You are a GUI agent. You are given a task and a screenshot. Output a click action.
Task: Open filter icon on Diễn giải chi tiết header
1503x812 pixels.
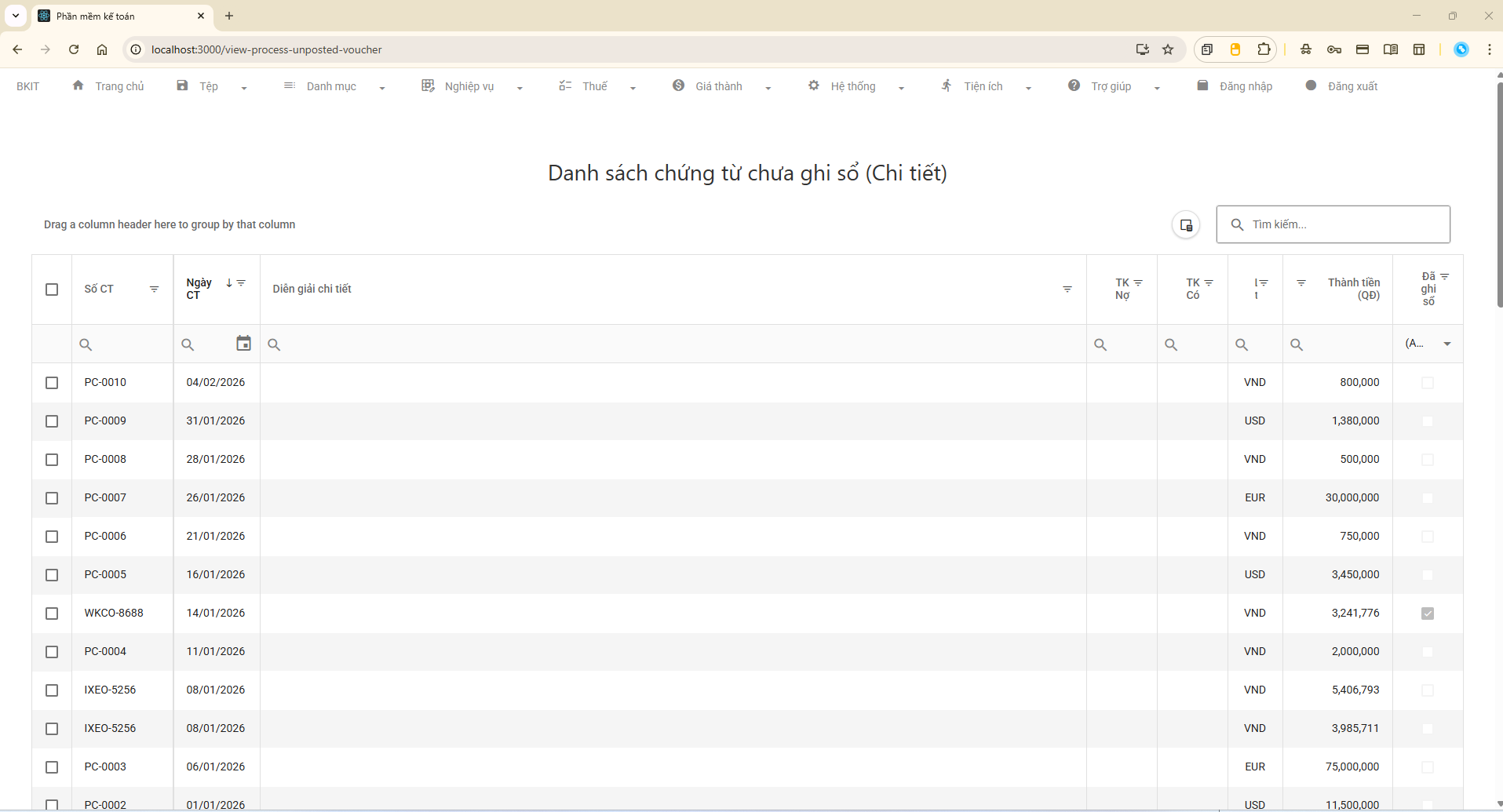pyautogui.click(x=1067, y=289)
